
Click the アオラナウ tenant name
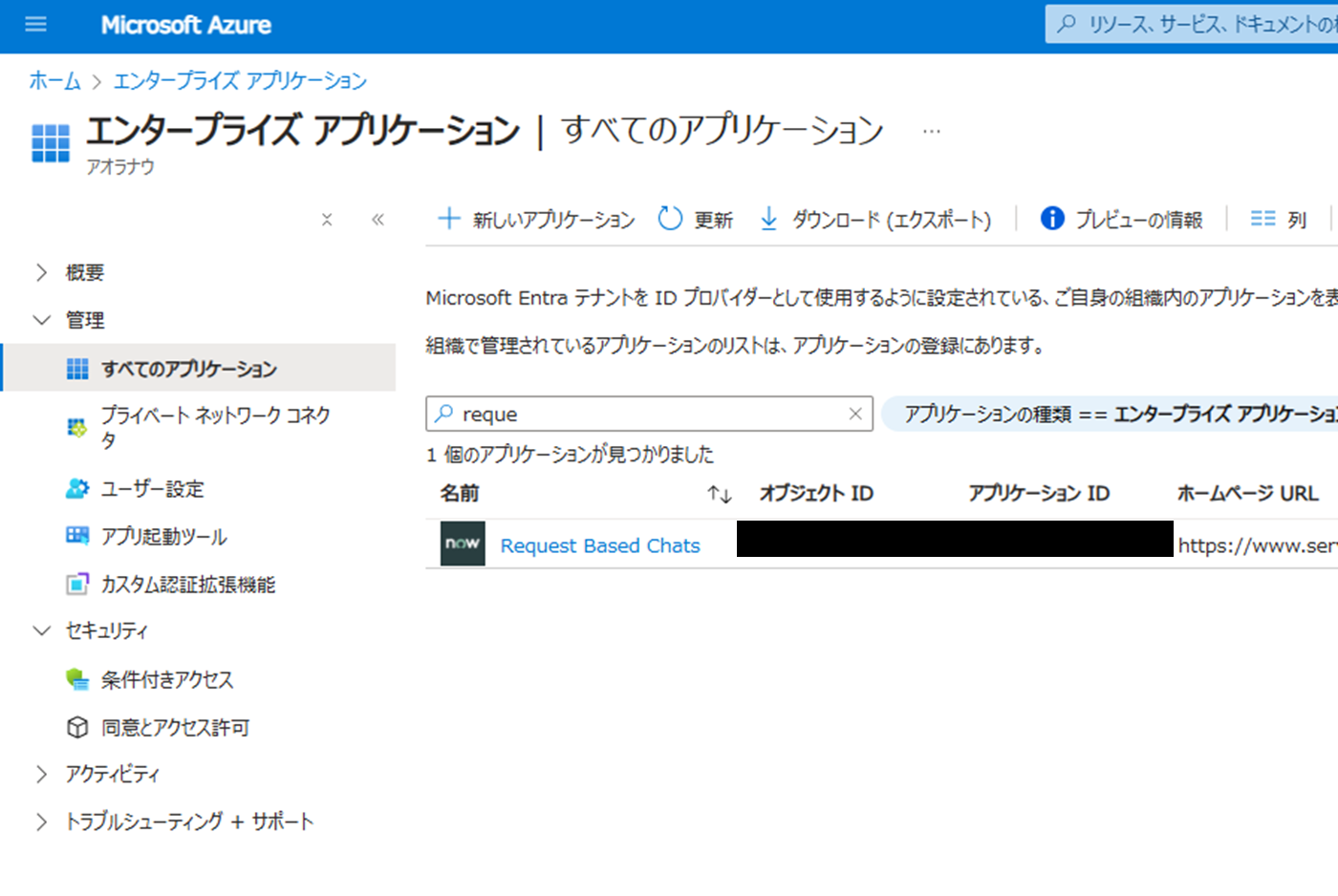tap(120, 166)
